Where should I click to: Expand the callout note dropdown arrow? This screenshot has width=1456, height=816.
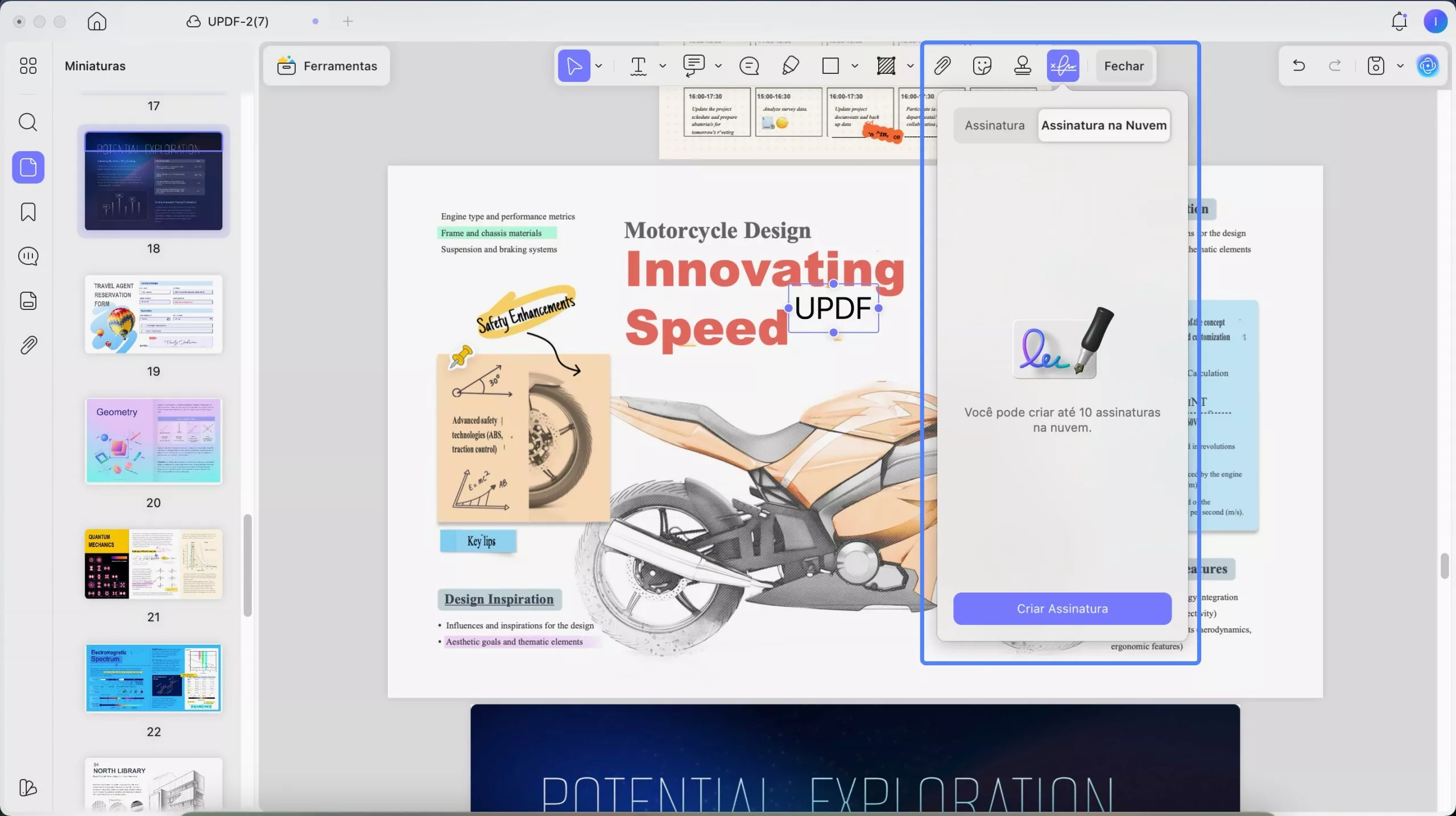coord(718,66)
